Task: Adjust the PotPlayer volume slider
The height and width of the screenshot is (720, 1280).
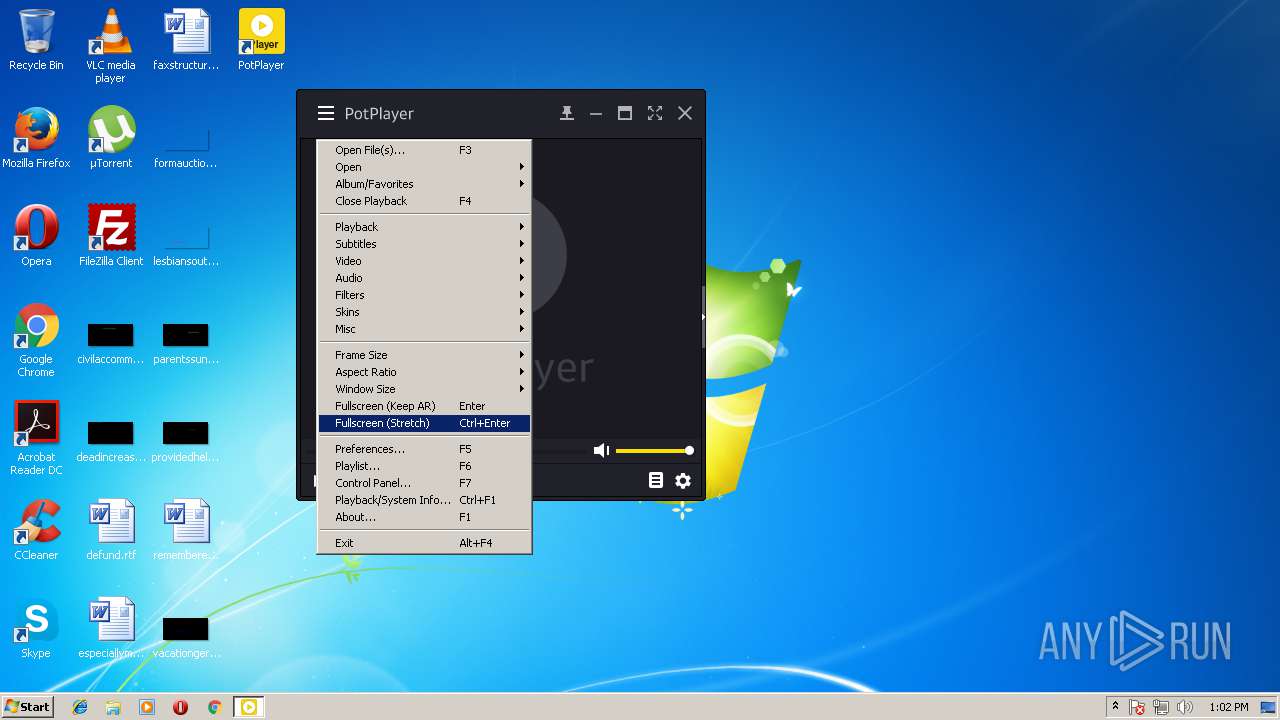Action: pyautogui.click(x=654, y=451)
